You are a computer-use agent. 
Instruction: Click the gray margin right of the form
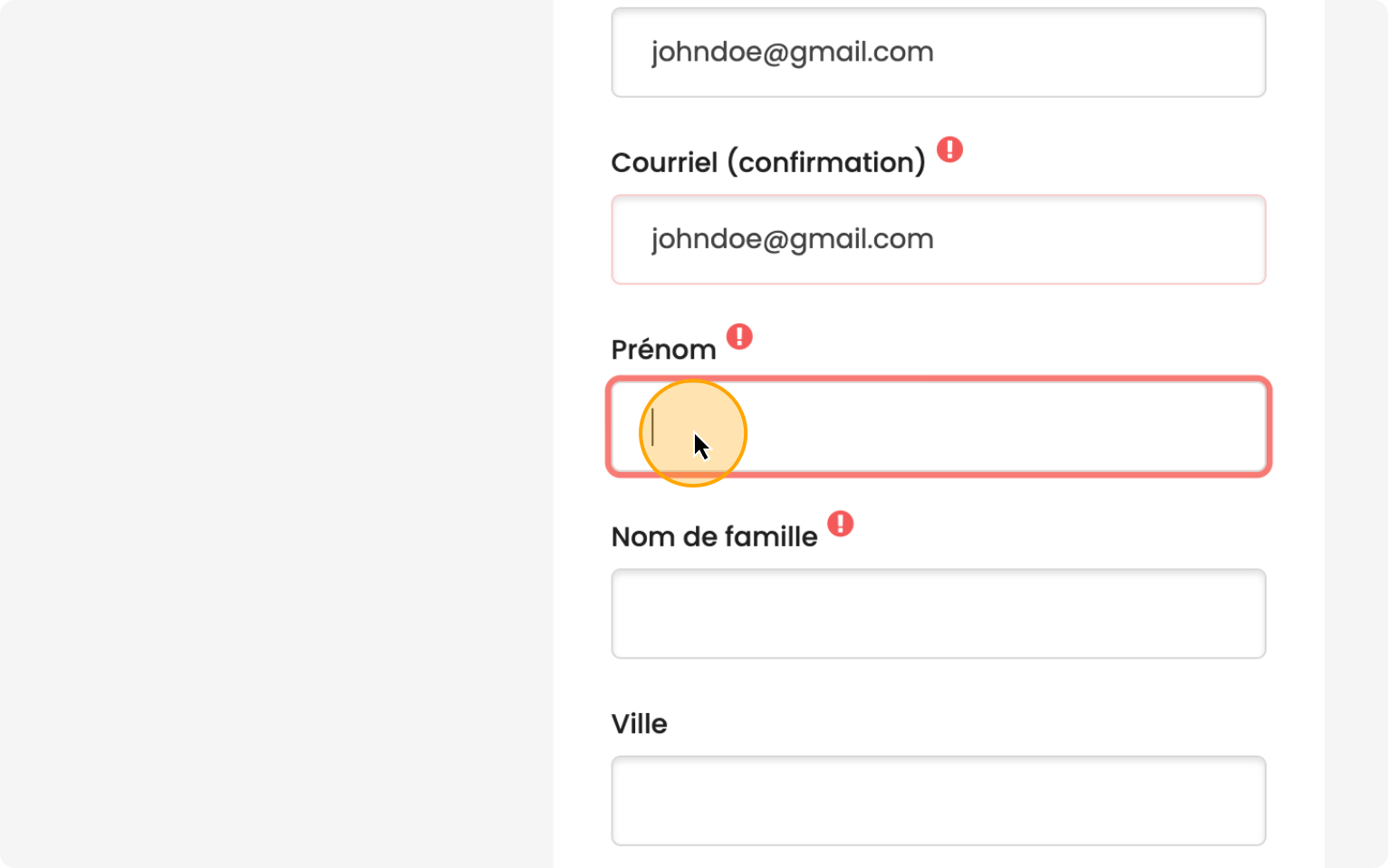click(1355, 435)
